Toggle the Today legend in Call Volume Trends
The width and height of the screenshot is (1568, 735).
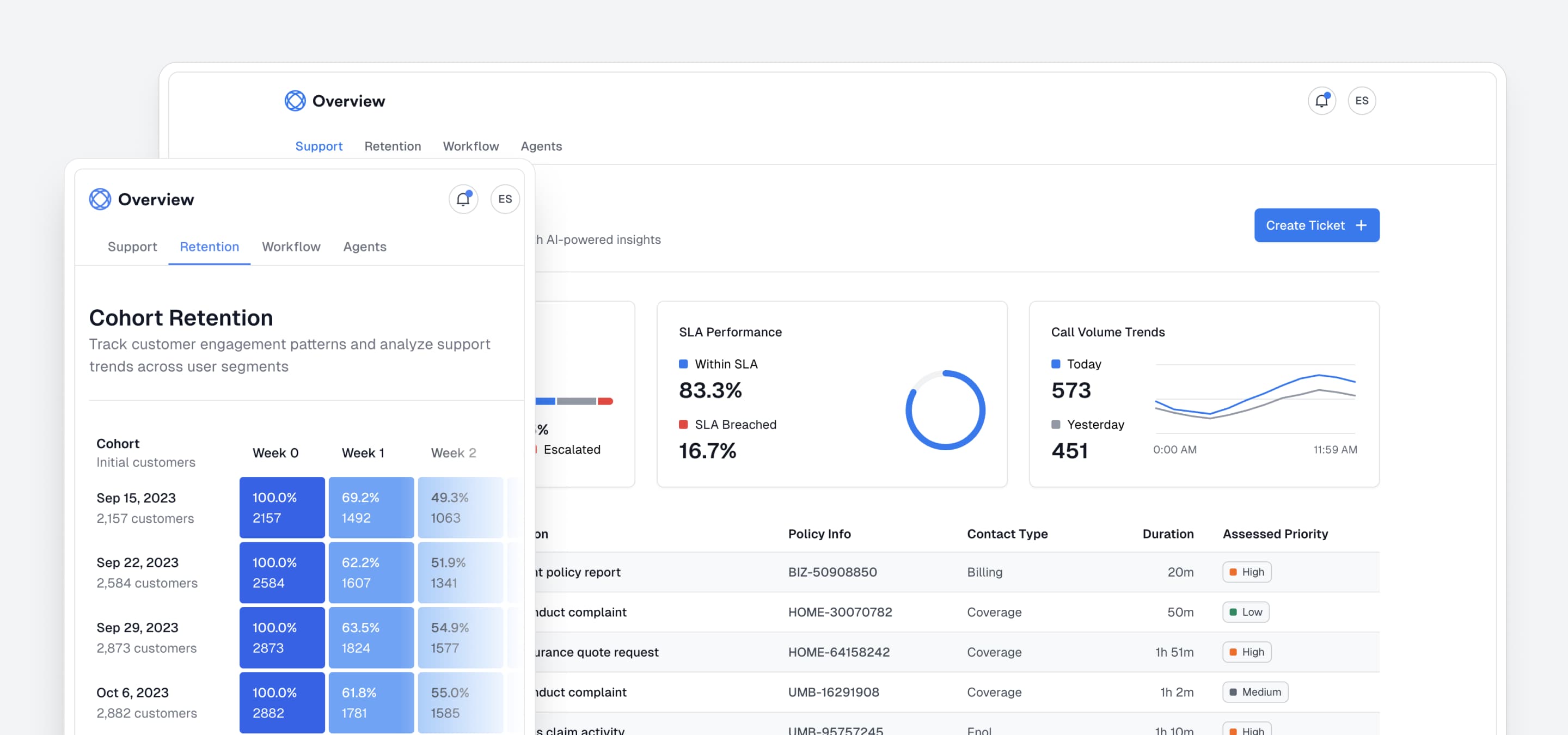pyautogui.click(x=1077, y=363)
